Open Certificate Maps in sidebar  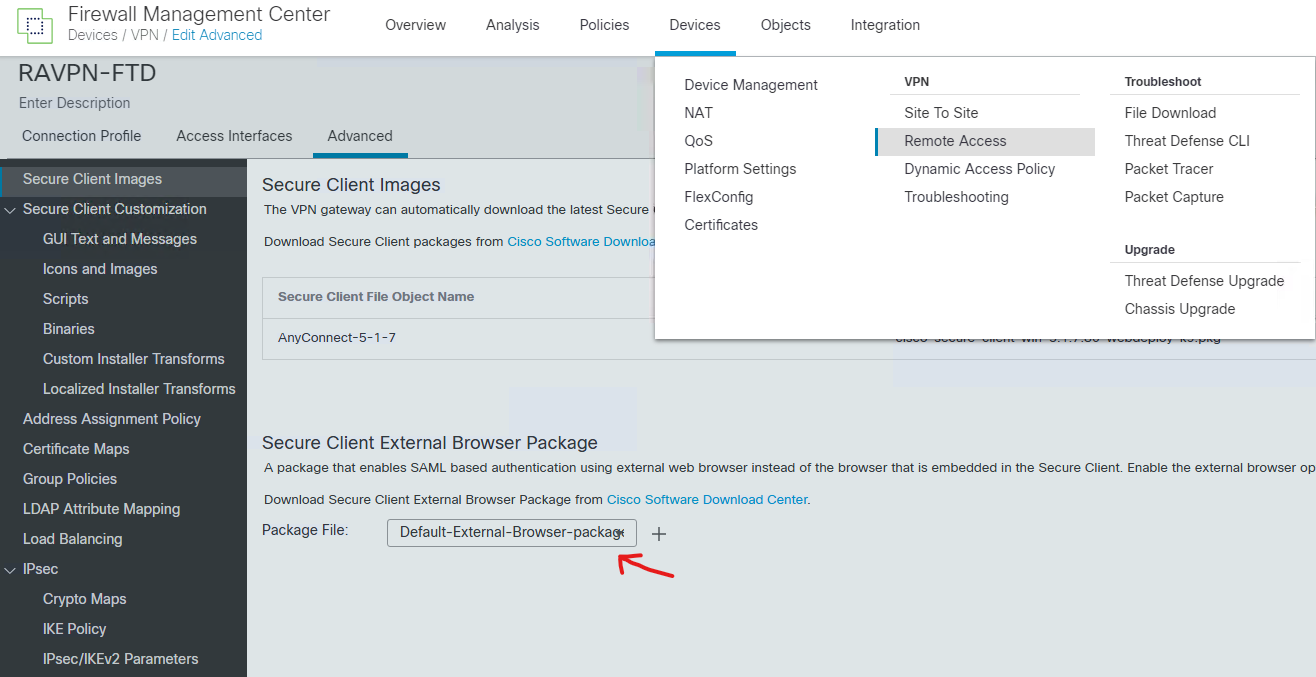pos(76,449)
